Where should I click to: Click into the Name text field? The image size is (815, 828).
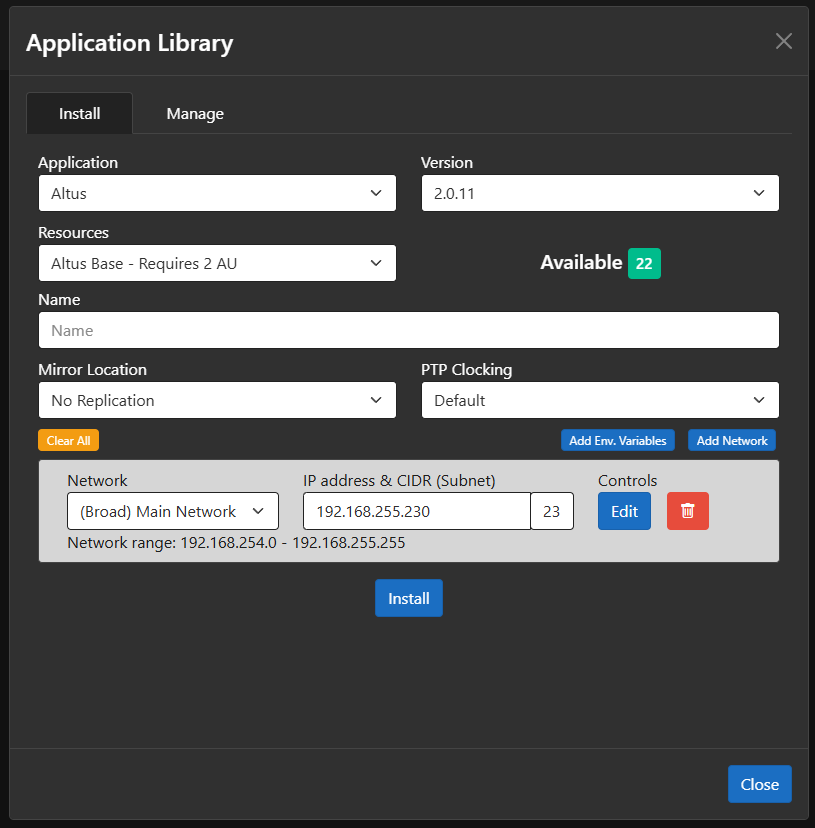pyautogui.click(x=408, y=330)
